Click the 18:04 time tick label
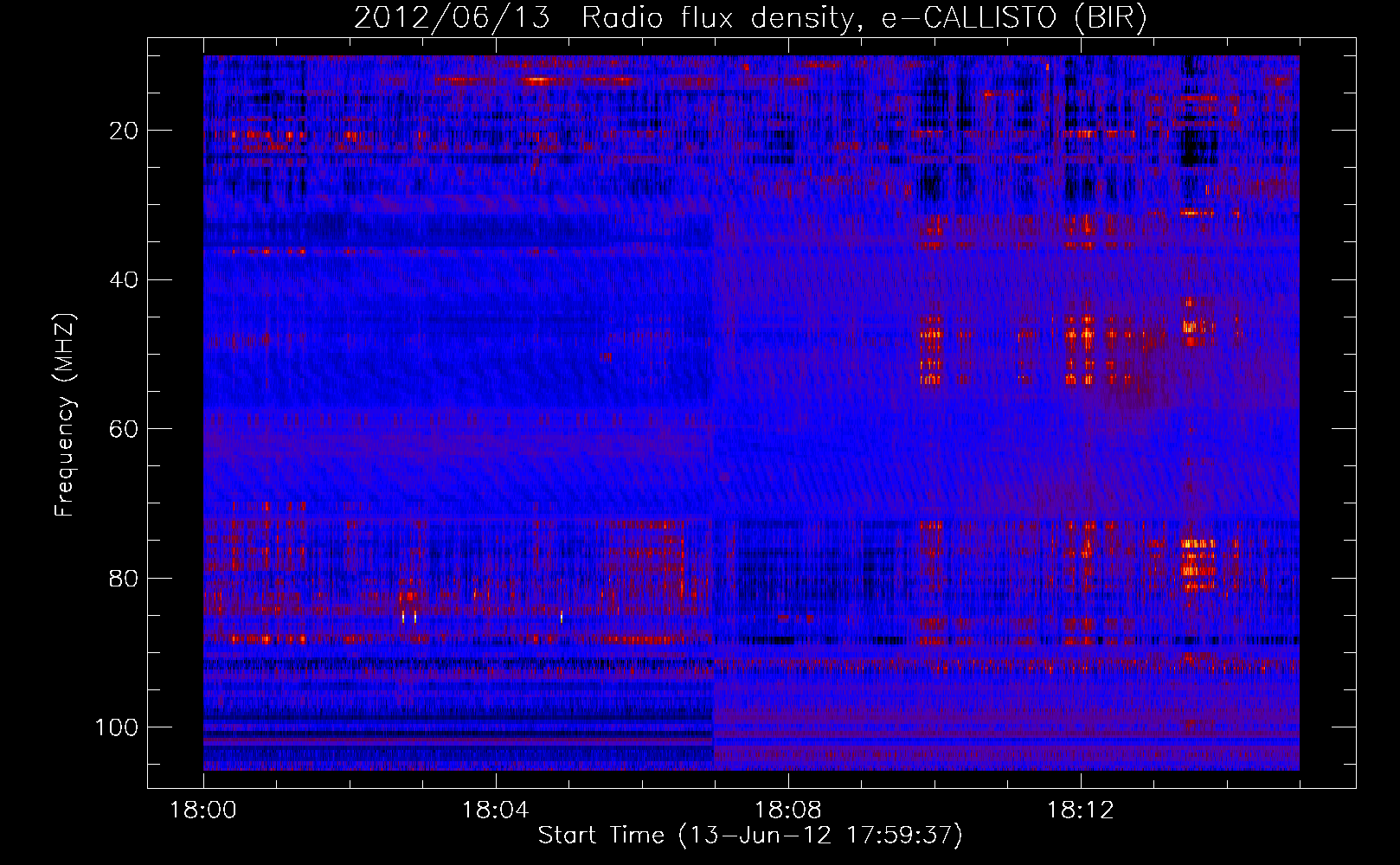 coord(496,811)
